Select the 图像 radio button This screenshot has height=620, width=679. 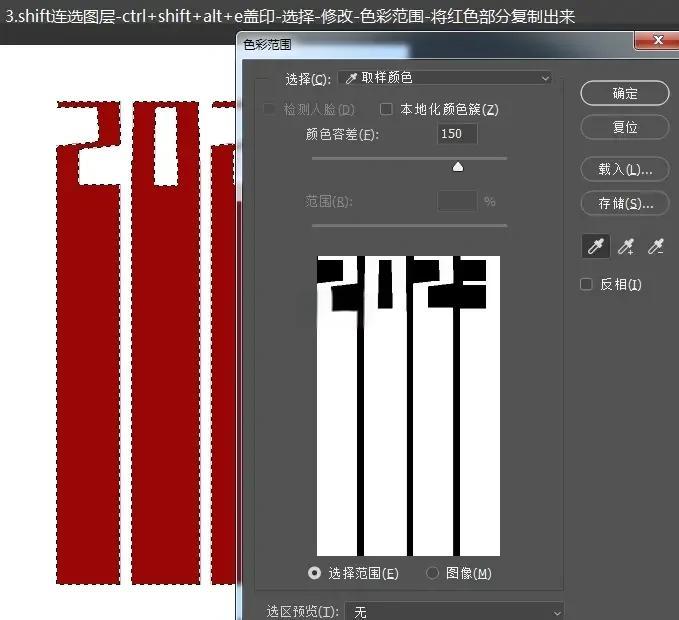[x=432, y=573]
